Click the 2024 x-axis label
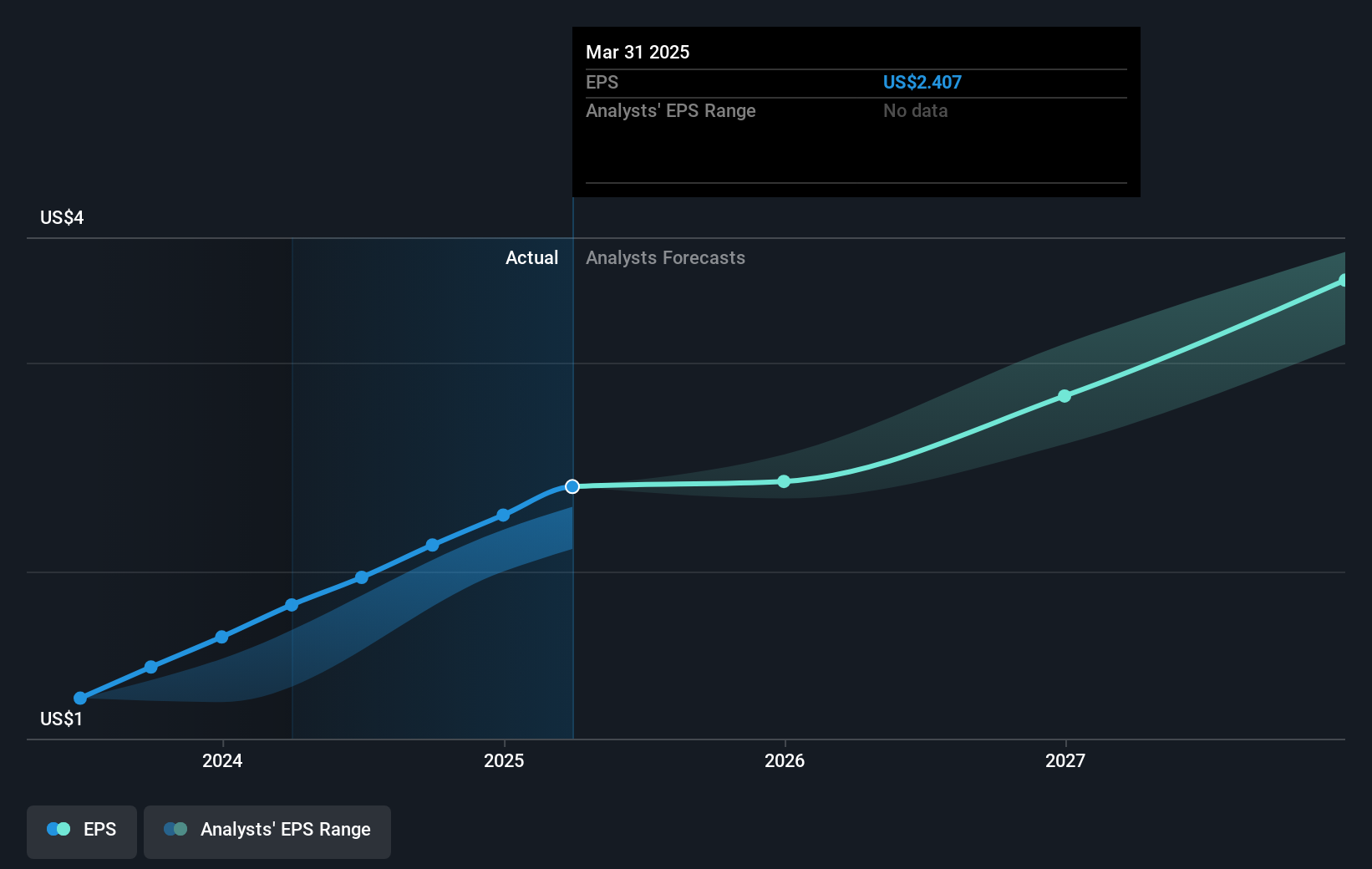The image size is (1372, 869). [x=222, y=760]
